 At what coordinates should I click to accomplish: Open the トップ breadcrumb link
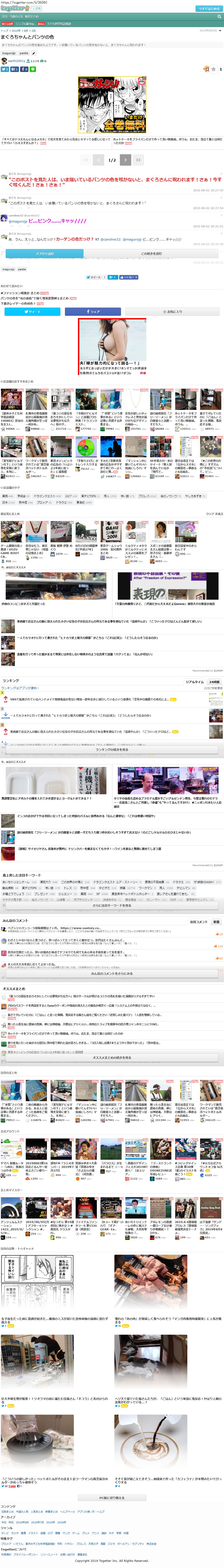(x=4, y=31)
